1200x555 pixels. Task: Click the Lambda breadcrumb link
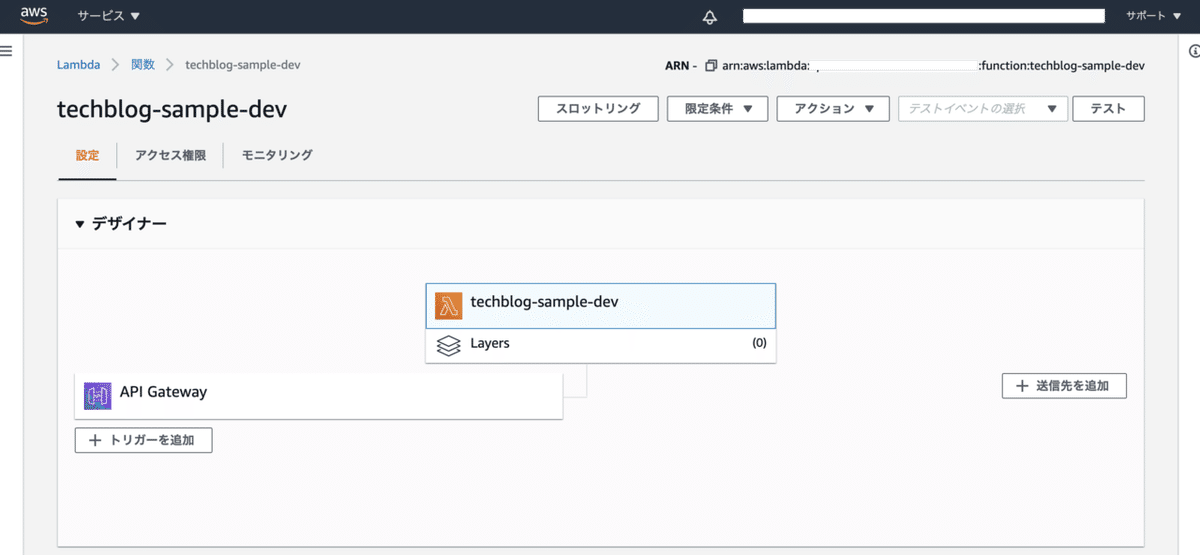(78, 65)
